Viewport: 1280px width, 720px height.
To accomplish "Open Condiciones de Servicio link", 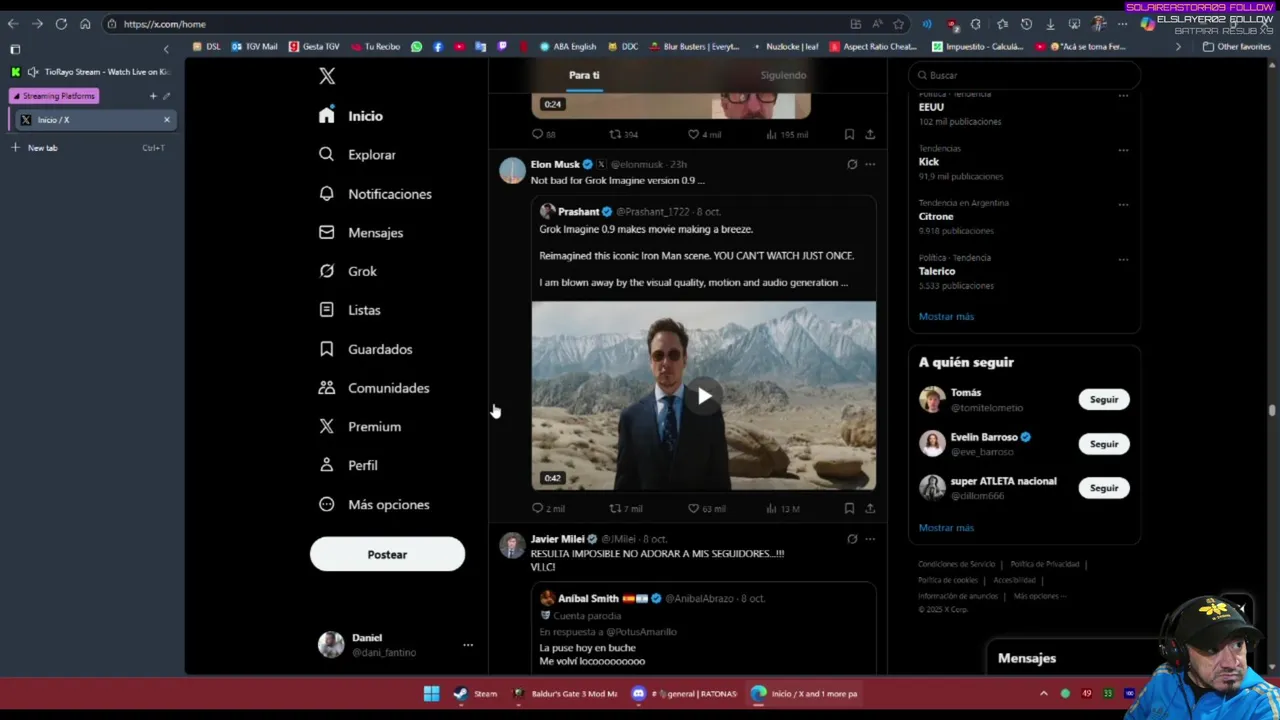I will [956, 564].
